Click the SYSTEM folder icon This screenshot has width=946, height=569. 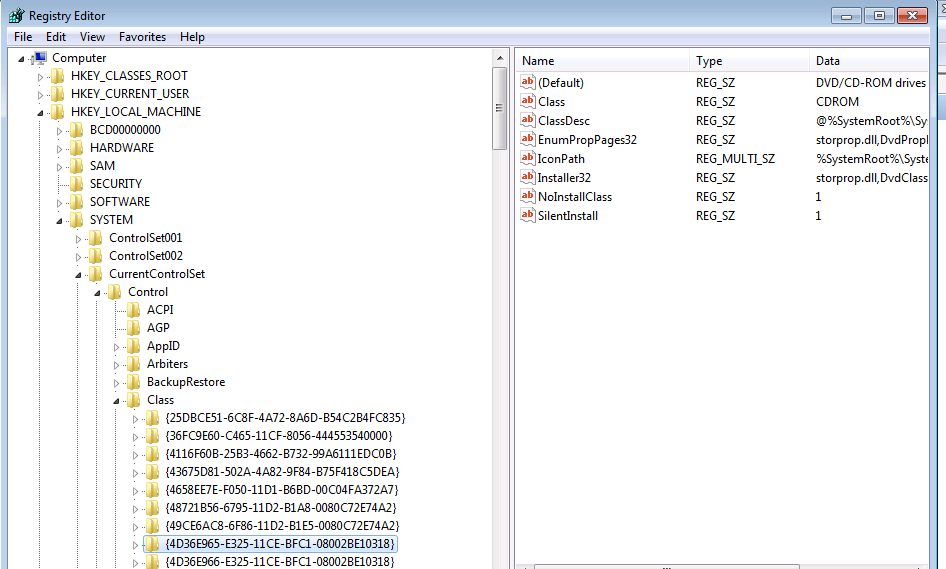pos(77,220)
